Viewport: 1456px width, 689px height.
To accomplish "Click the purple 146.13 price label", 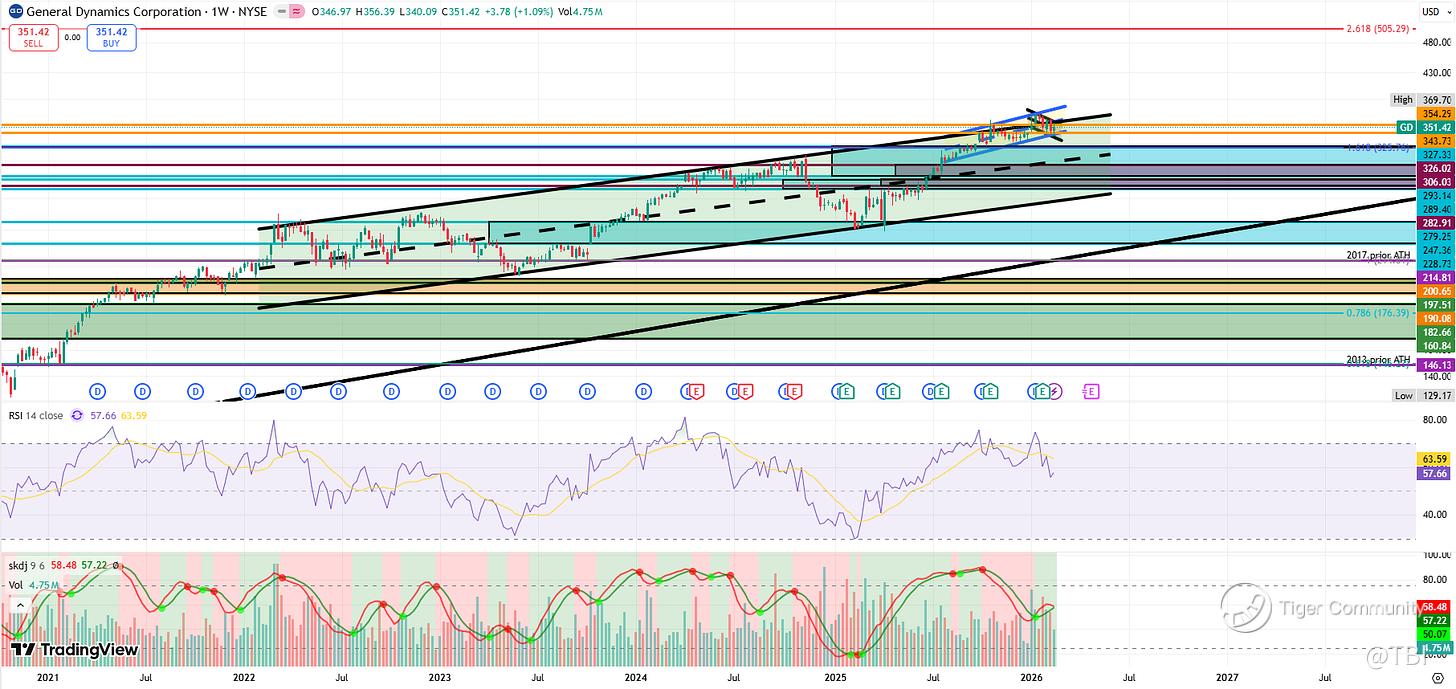I will point(1435,366).
